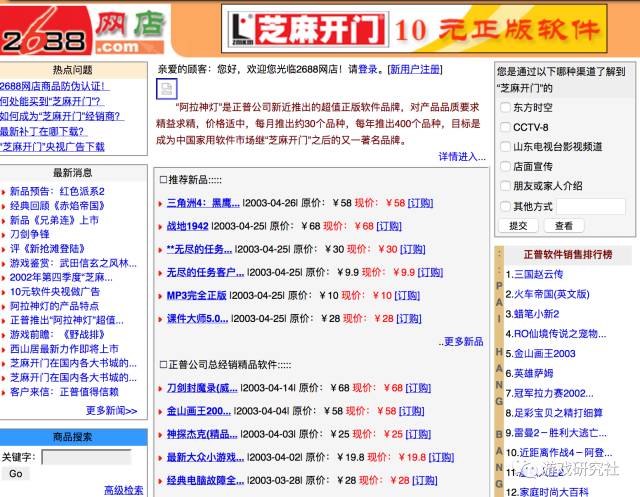Image resolution: width=640 pixels, height=497 pixels.
Task: Expand the ..更多新品 new products list
Action: click(461, 342)
